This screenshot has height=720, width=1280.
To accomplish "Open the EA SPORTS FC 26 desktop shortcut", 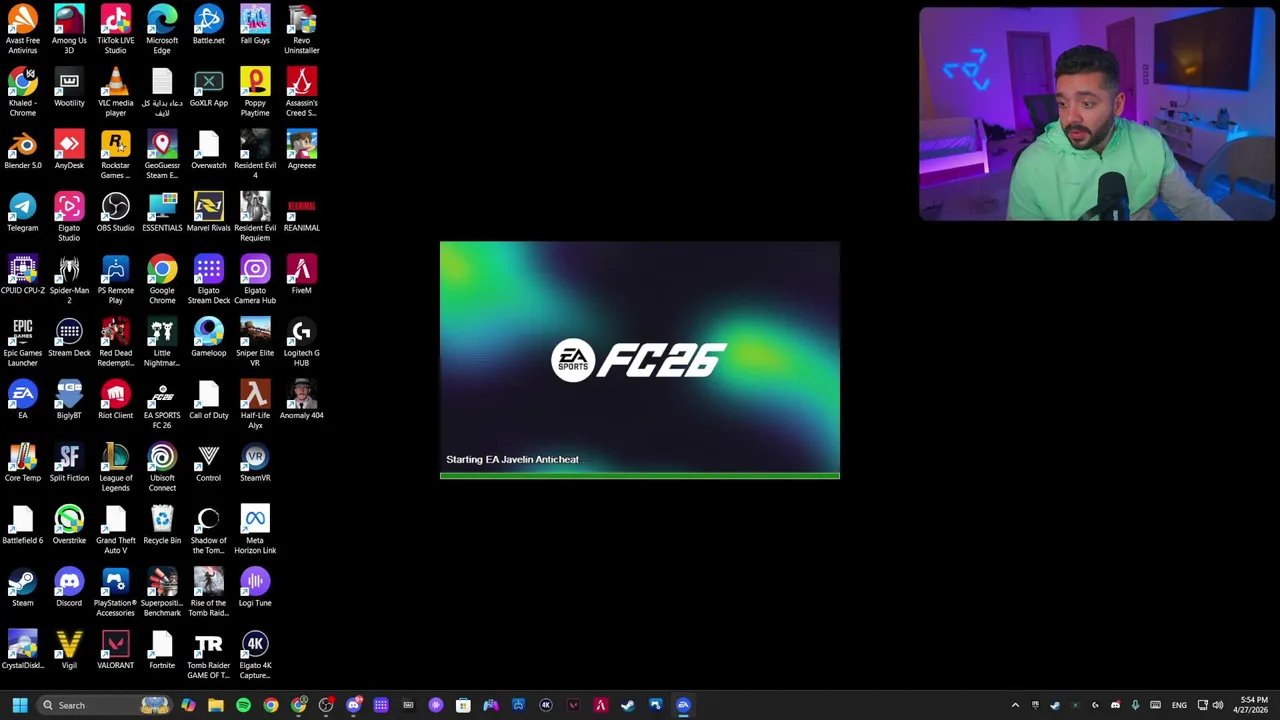I will [162, 404].
